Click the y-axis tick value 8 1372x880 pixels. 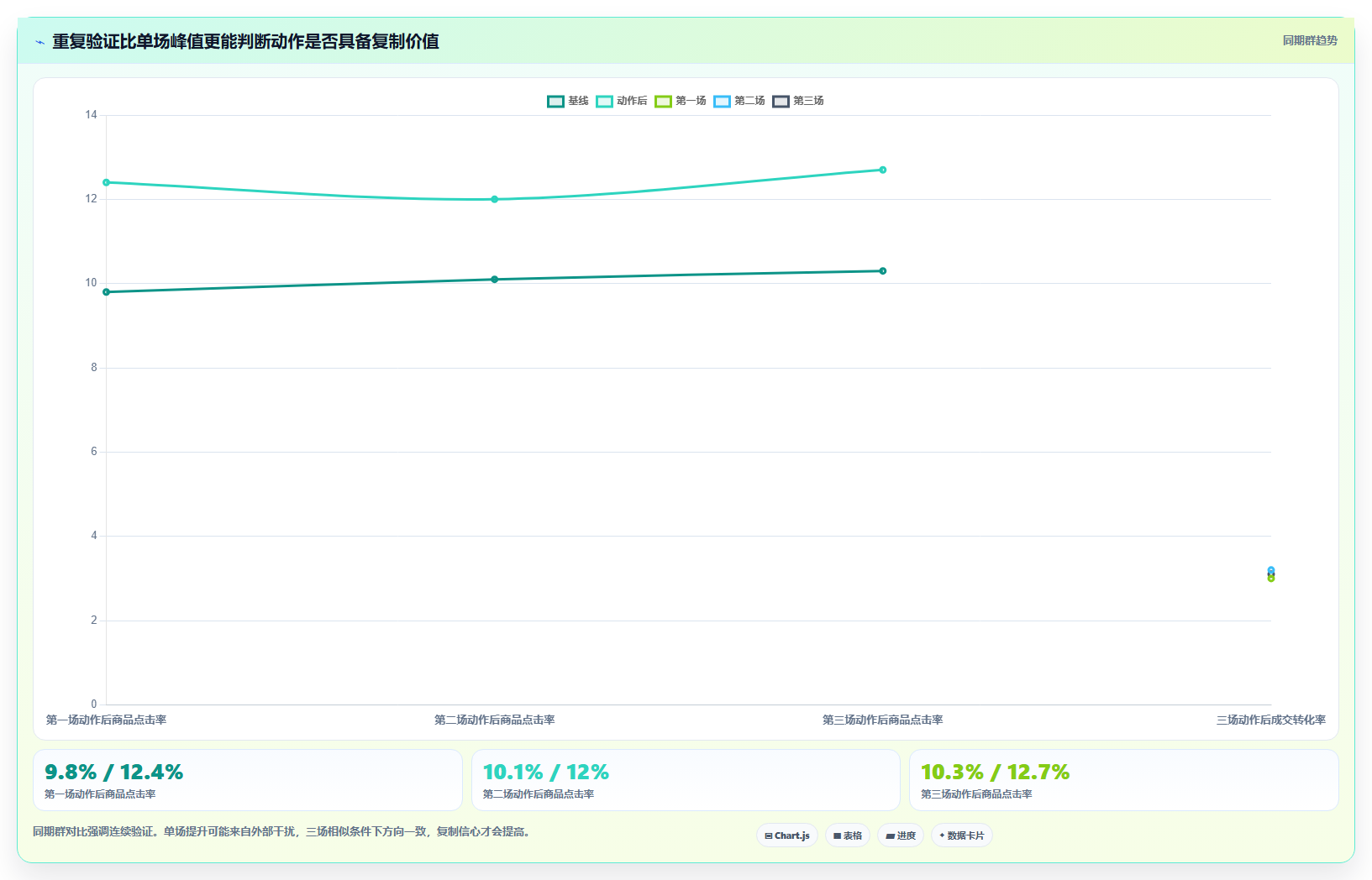click(x=94, y=368)
